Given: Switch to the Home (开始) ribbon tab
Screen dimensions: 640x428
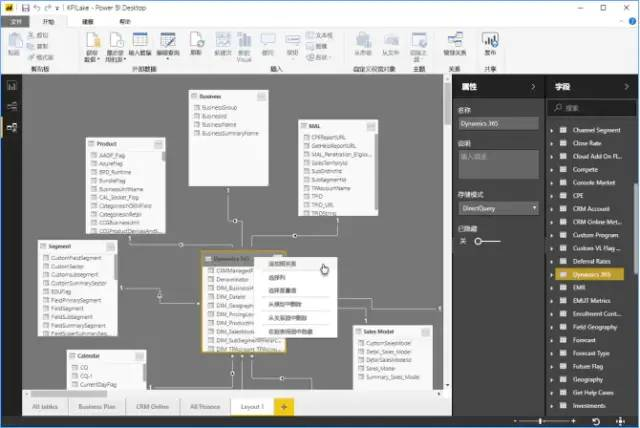Looking at the screenshot, I should pos(48,22).
